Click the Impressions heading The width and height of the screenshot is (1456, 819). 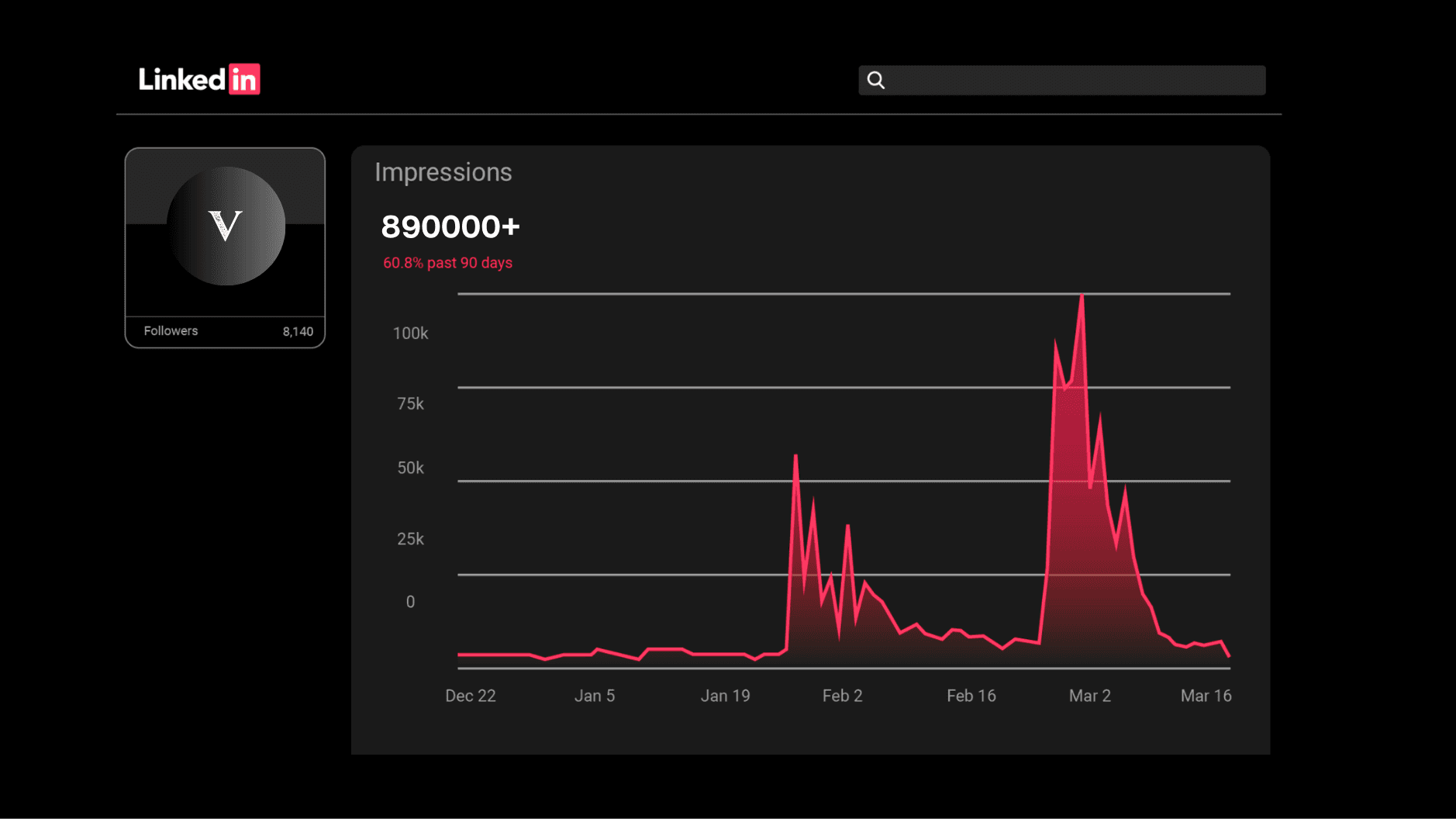pos(443,172)
